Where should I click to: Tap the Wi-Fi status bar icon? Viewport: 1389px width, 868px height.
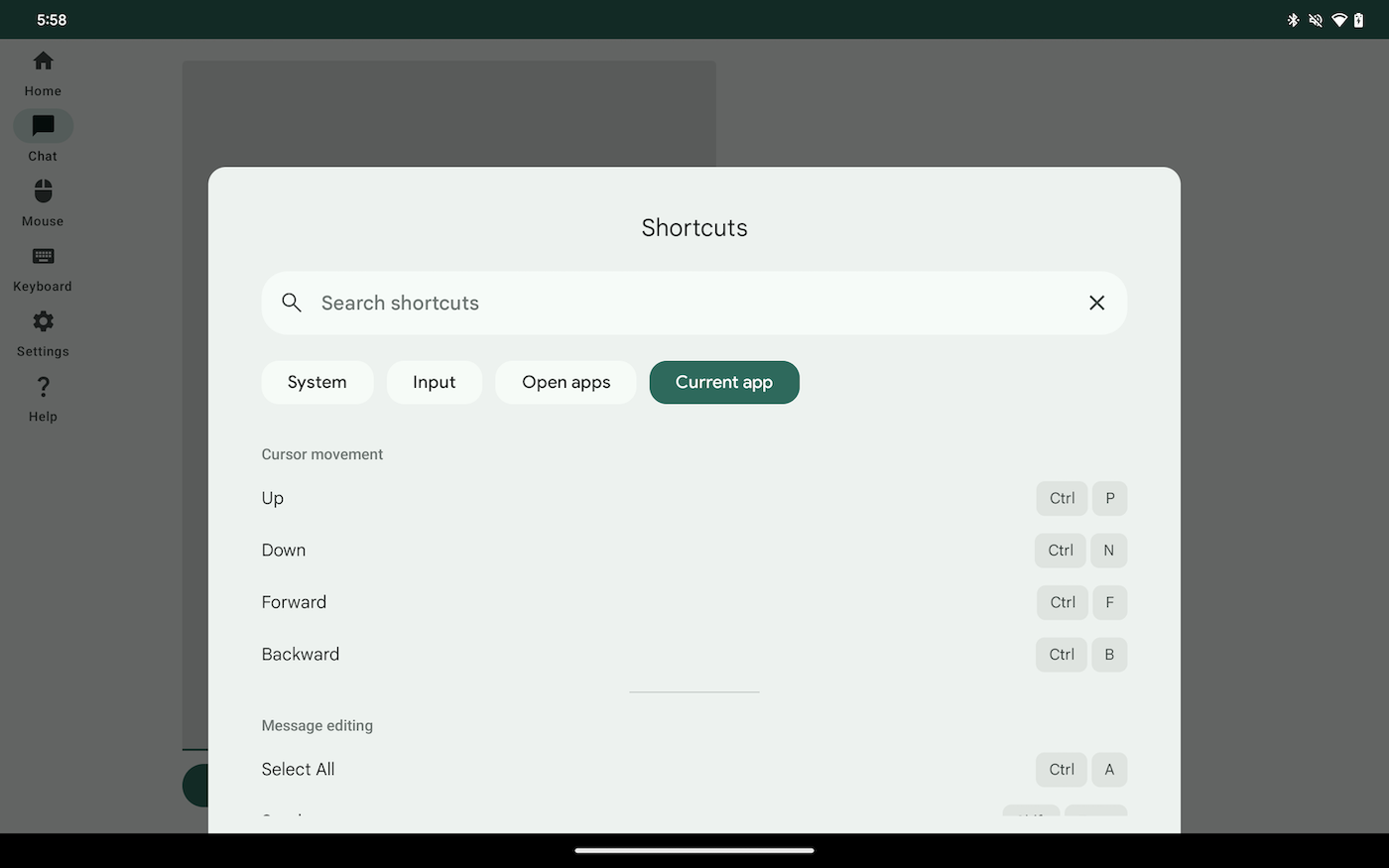pos(1338,20)
